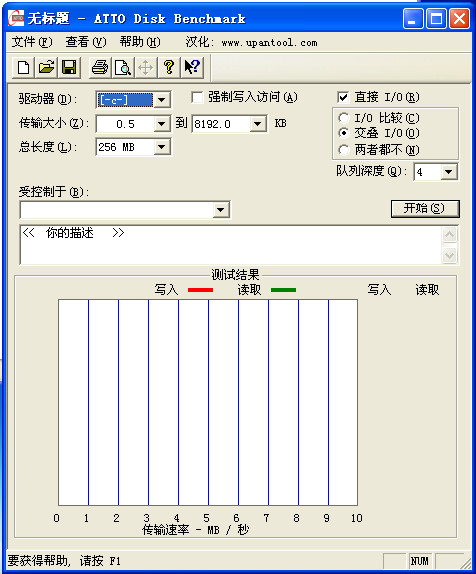This screenshot has width=476, height=574.
Task: Select the I/O 比较(C) radio button
Action: point(343,118)
